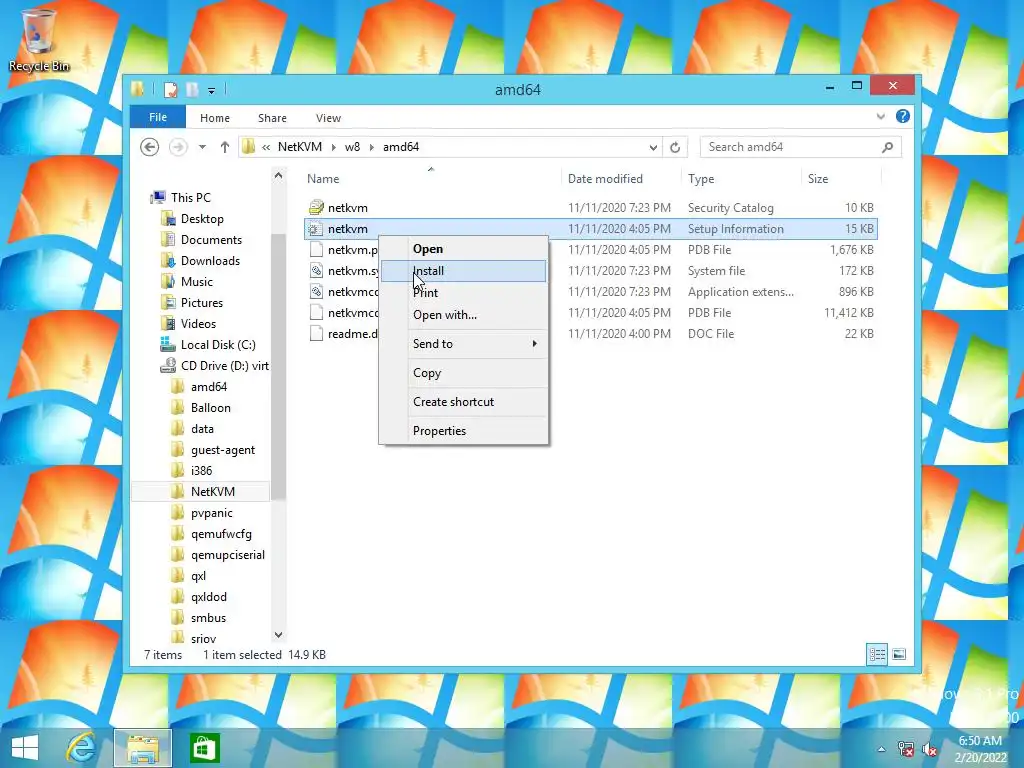Open the qxldod folder in the tree

(x=208, y=597)
